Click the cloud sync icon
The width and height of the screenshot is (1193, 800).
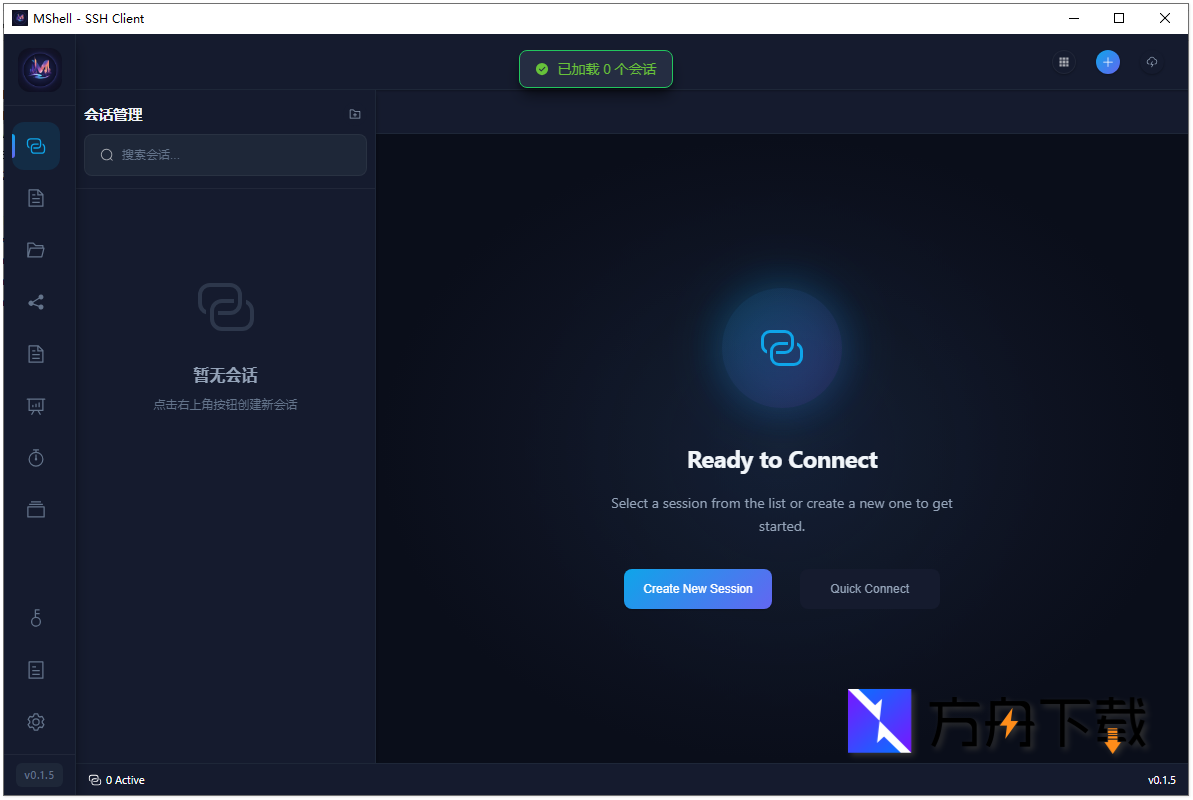click(x=1152, y=62)
